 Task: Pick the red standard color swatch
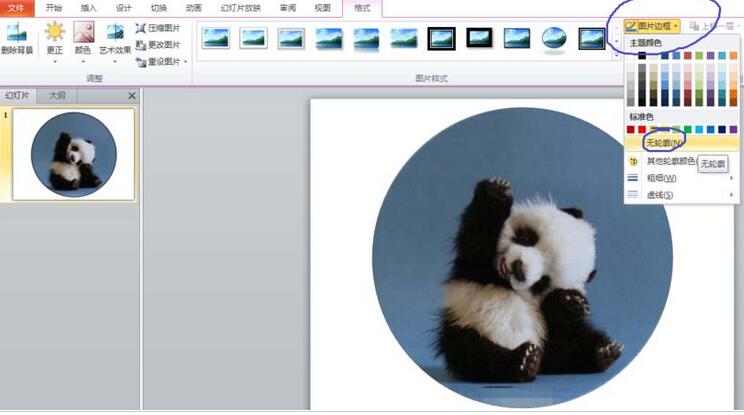tap(643, 129)
